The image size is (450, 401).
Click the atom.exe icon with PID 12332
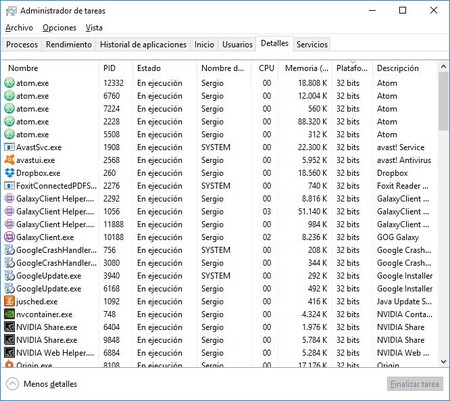(x=9, y=83)
